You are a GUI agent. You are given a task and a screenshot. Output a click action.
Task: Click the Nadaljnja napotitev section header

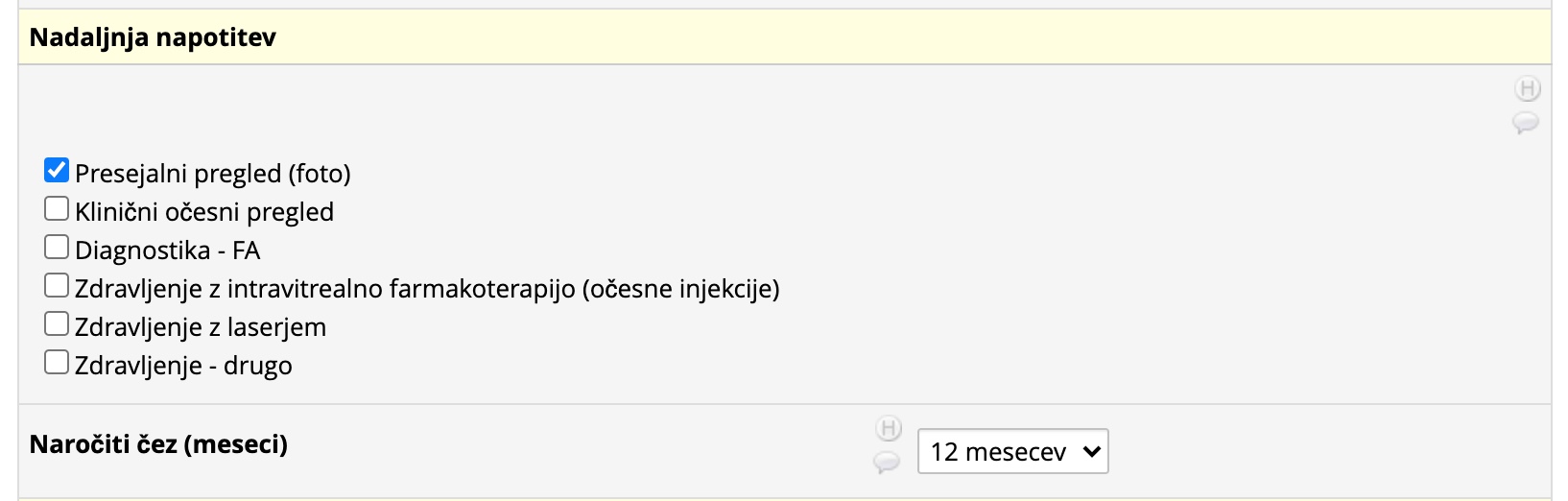[x=154, y=38]
